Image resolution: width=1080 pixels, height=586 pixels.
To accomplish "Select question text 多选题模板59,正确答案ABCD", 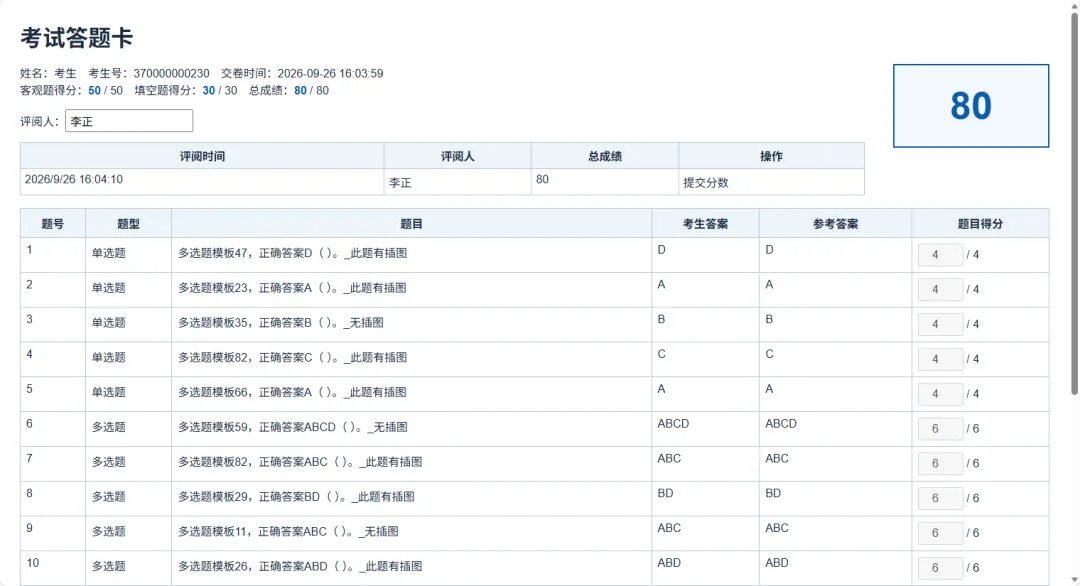I will point(257,427).
